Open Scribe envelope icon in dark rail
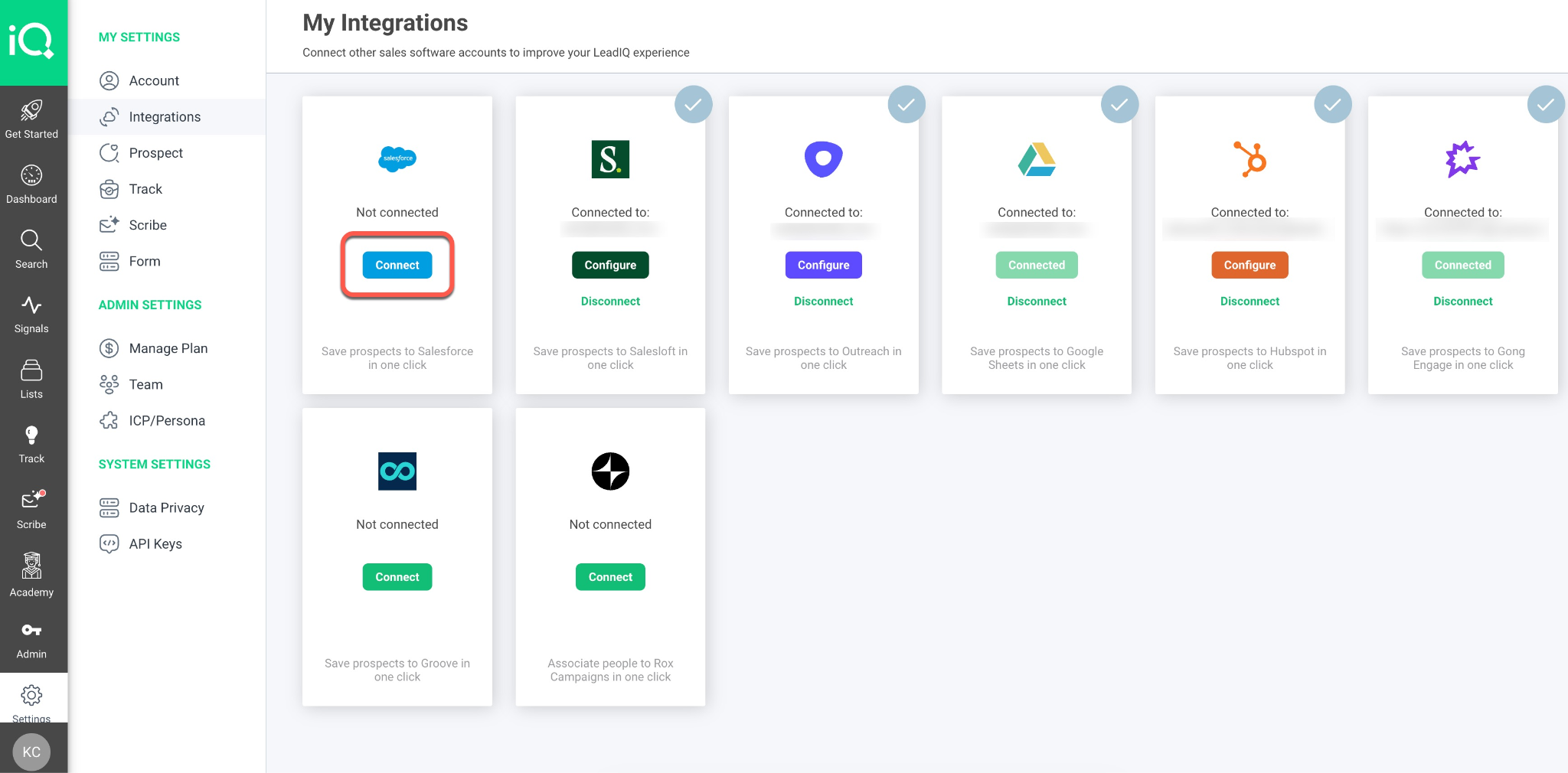1568x773 pixels. [x=33, y=500]
